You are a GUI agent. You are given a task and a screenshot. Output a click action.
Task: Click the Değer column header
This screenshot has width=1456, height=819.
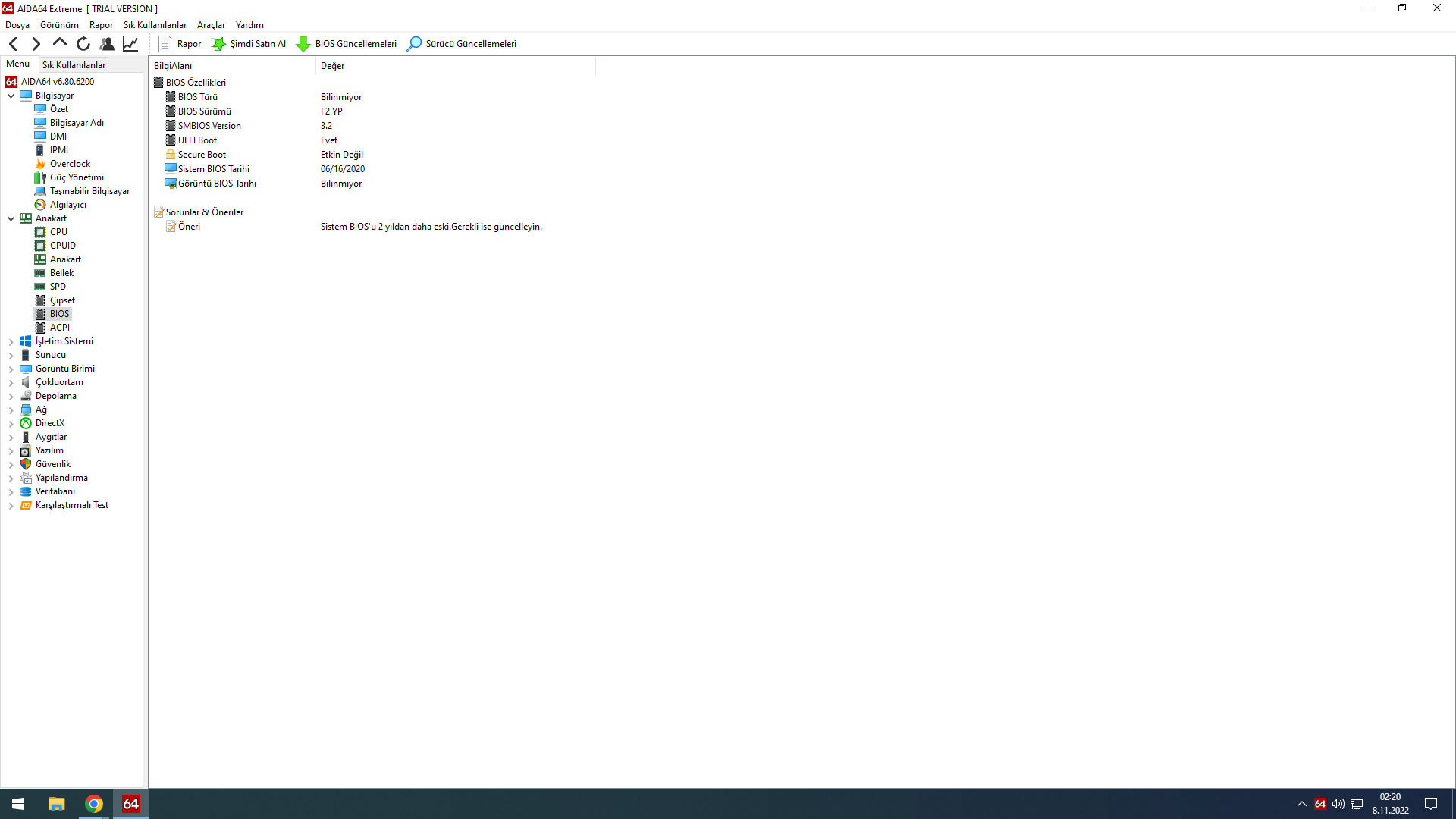point(332,66)
